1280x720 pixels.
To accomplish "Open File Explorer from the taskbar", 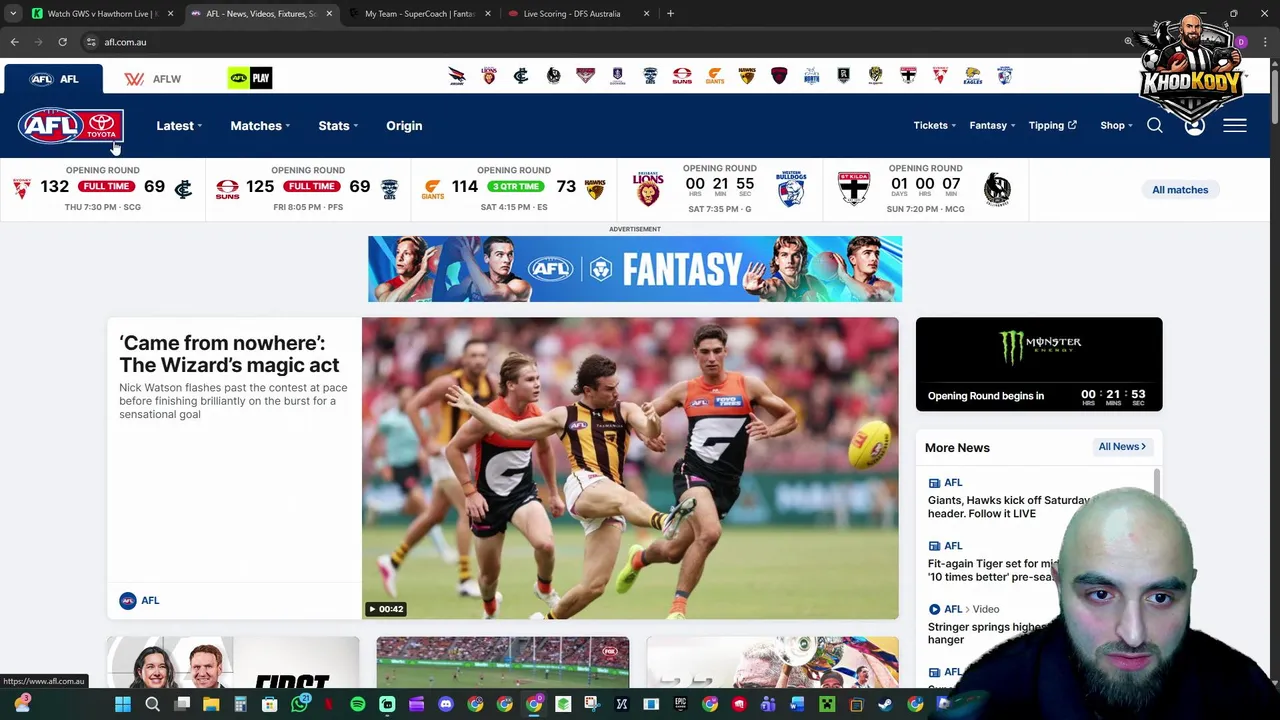I will [x=211, y=705].
